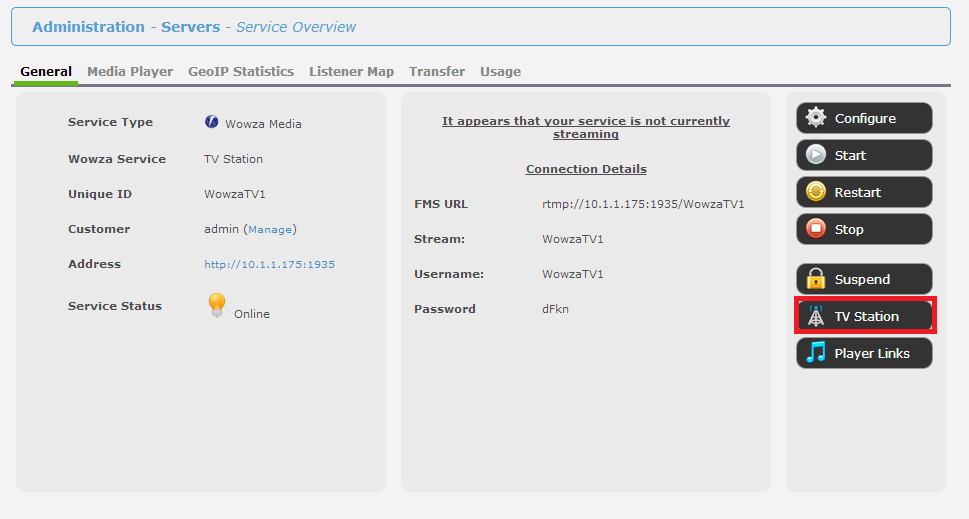Screen dimensions: 969x519
Task: Select the General tab
Action: [46, 72]
